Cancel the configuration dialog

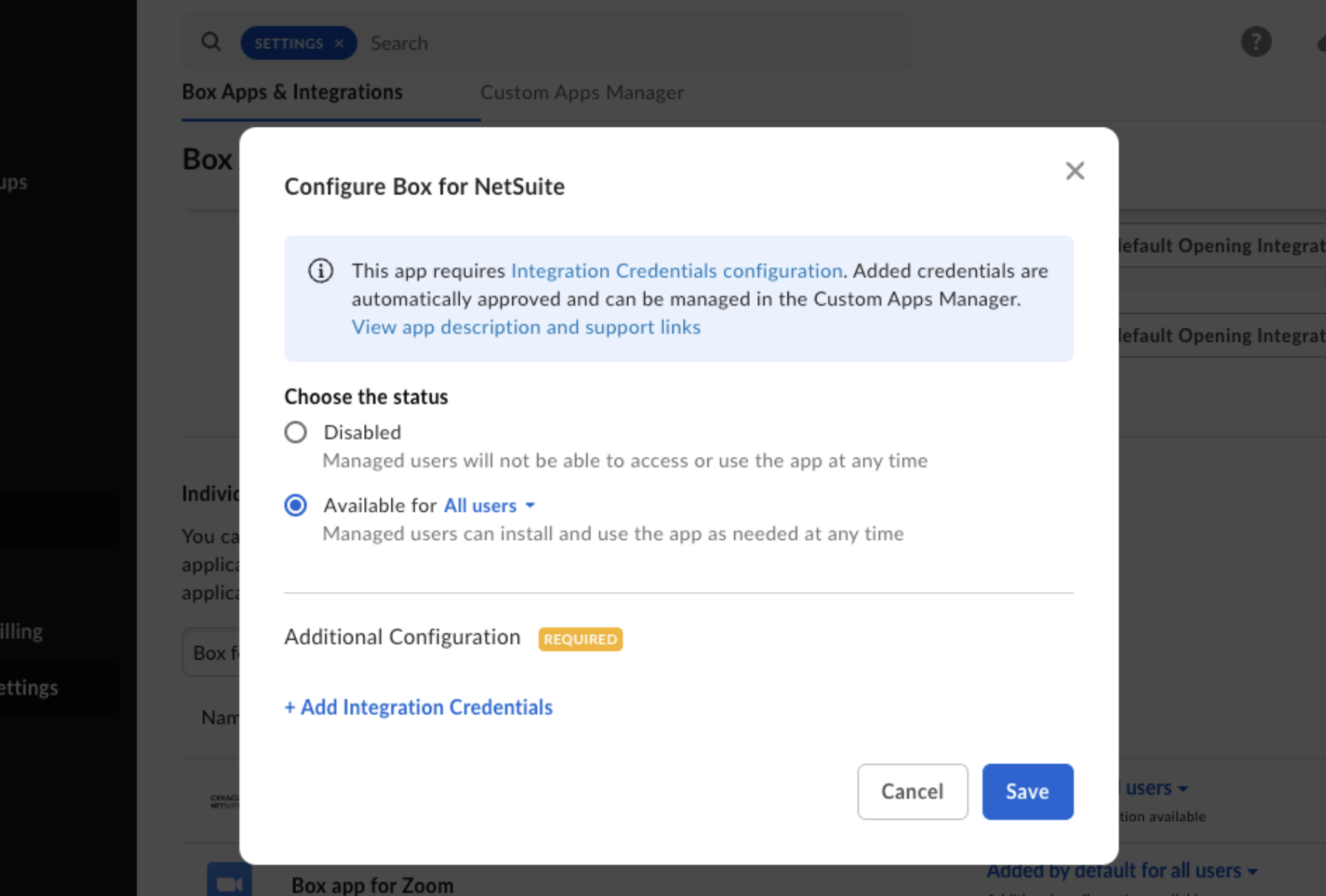click(912, 791)
